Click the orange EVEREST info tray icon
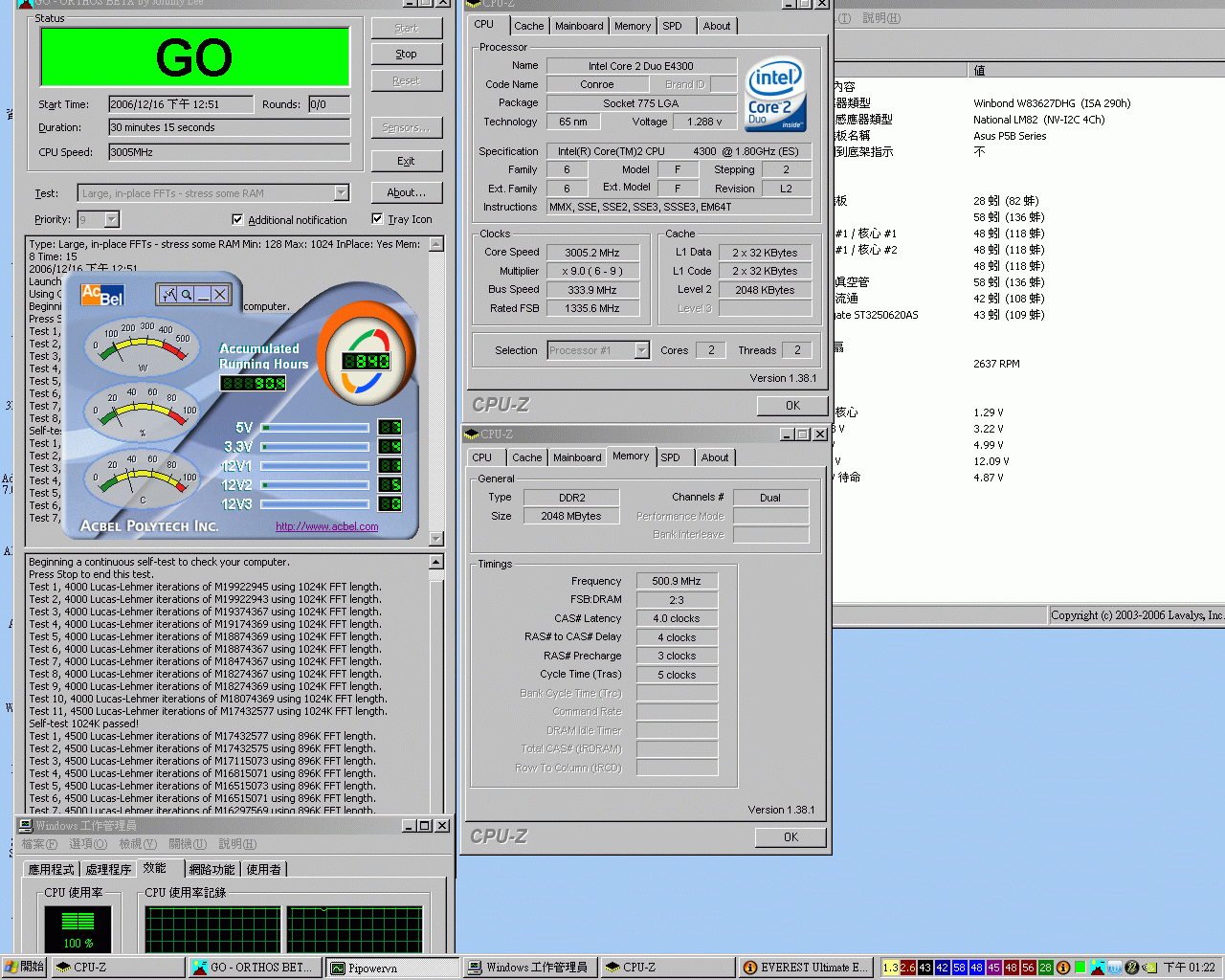This screenshot has height=980, width=1225. (1063, 968)
